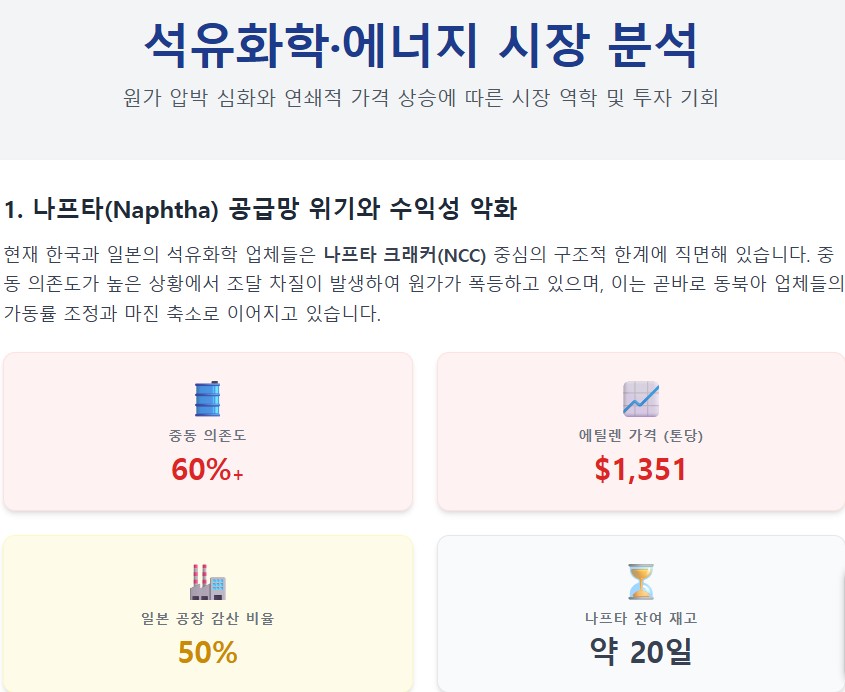Click the factory icon
Screen dimensions: 845x692
(x=207, y=581)
